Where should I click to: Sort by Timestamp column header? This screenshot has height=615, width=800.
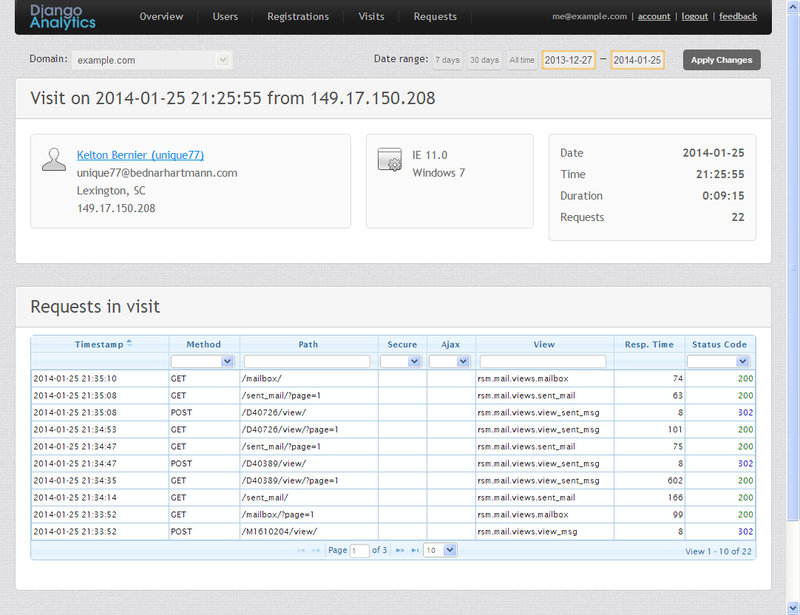tap(99, 345)
